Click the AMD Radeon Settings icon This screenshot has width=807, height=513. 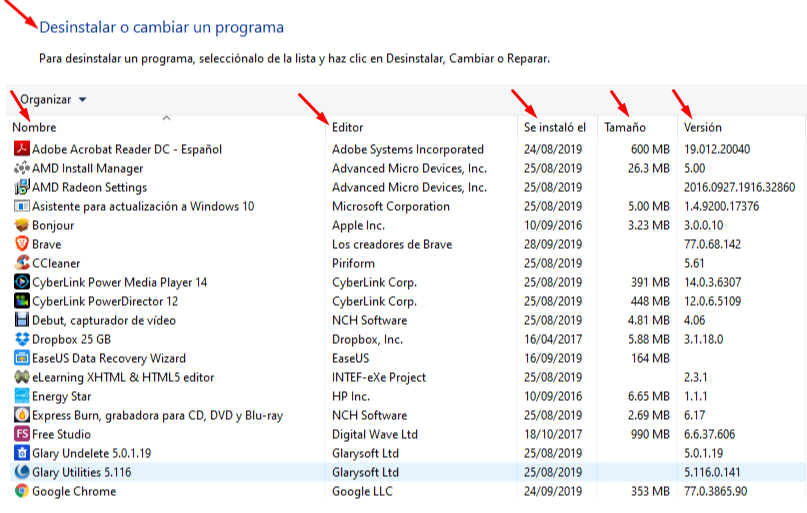point(22,187)
